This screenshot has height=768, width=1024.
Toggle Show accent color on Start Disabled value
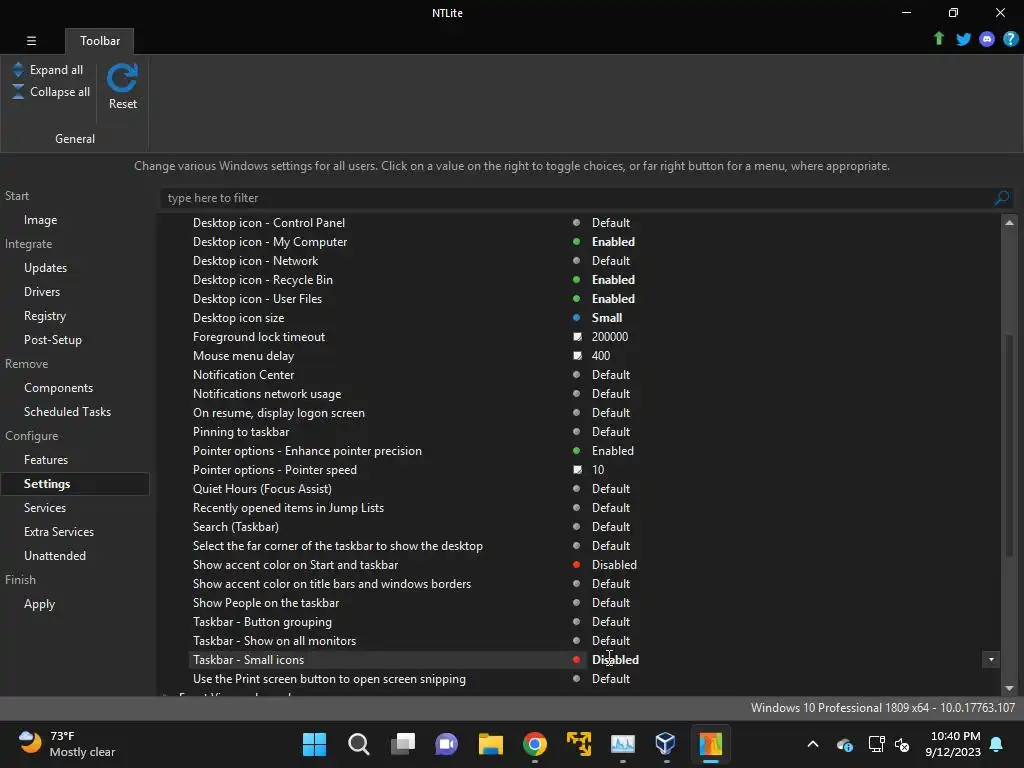(x=614, y=565)
